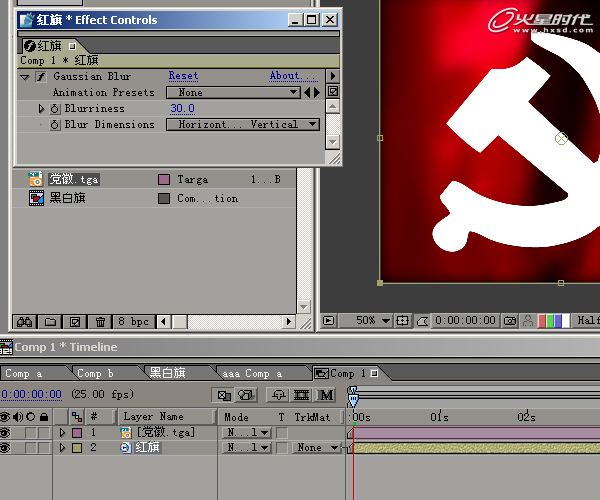Go to previous animation preset arrow
600x500 pixels.
tap(307, 93)
